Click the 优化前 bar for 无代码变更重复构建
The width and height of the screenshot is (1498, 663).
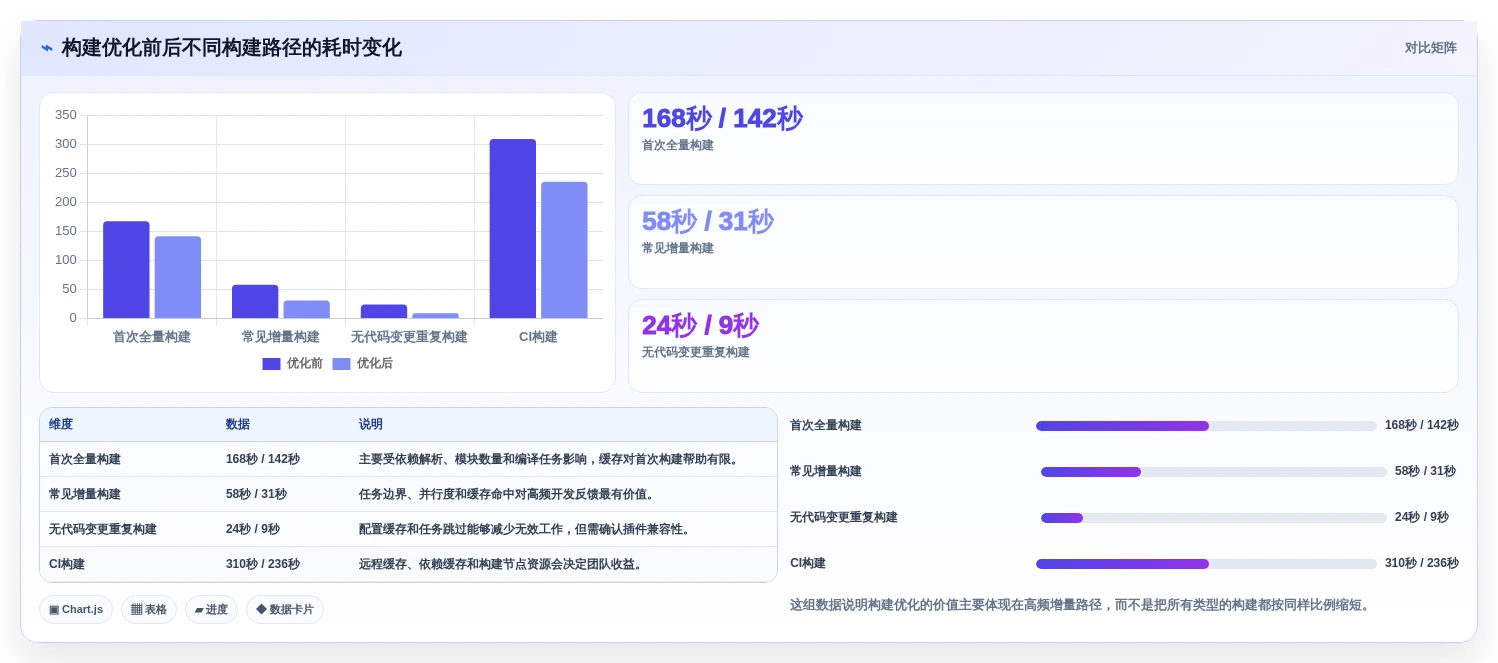384,311
